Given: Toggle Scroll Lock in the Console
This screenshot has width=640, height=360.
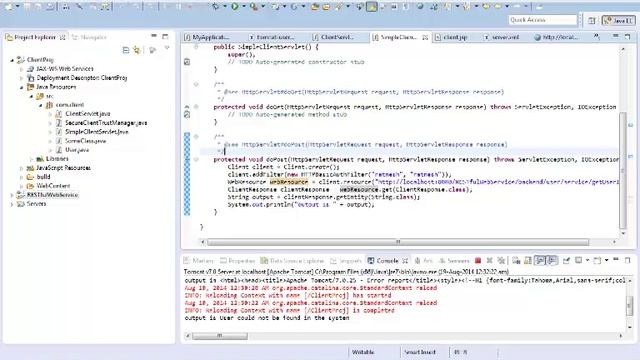Looking at the screenshot, I should [528, 260].
